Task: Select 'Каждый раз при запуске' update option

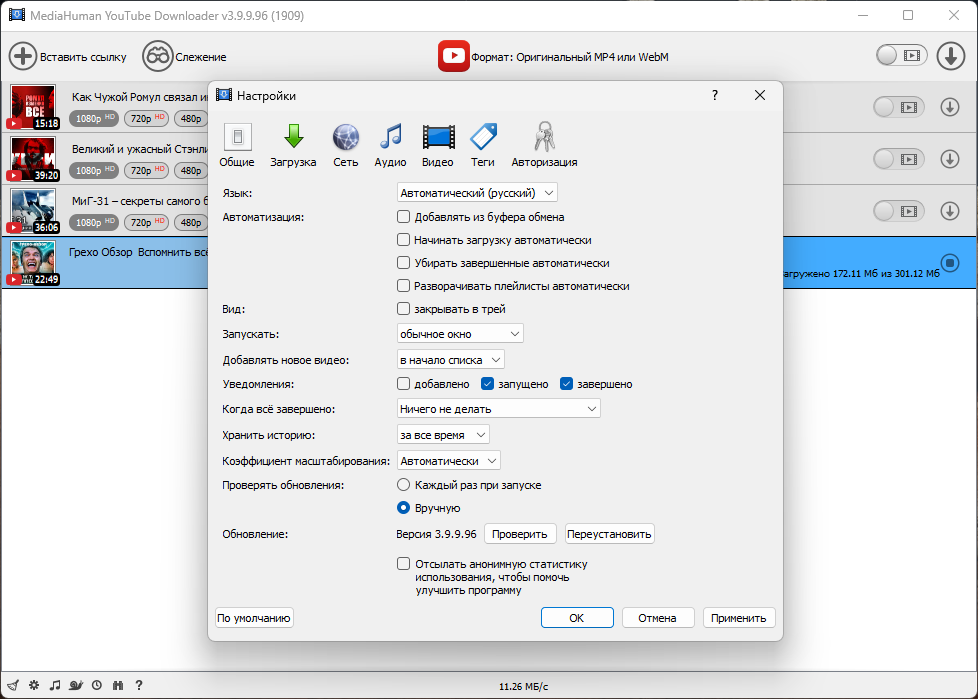Action: click(x=403, y=484)
